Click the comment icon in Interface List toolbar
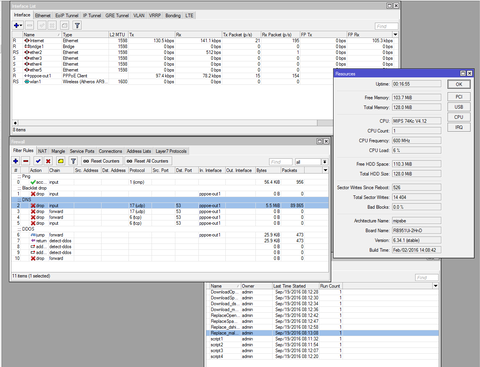This screenshot has height=367, width=480. click(x=65, y=25)
